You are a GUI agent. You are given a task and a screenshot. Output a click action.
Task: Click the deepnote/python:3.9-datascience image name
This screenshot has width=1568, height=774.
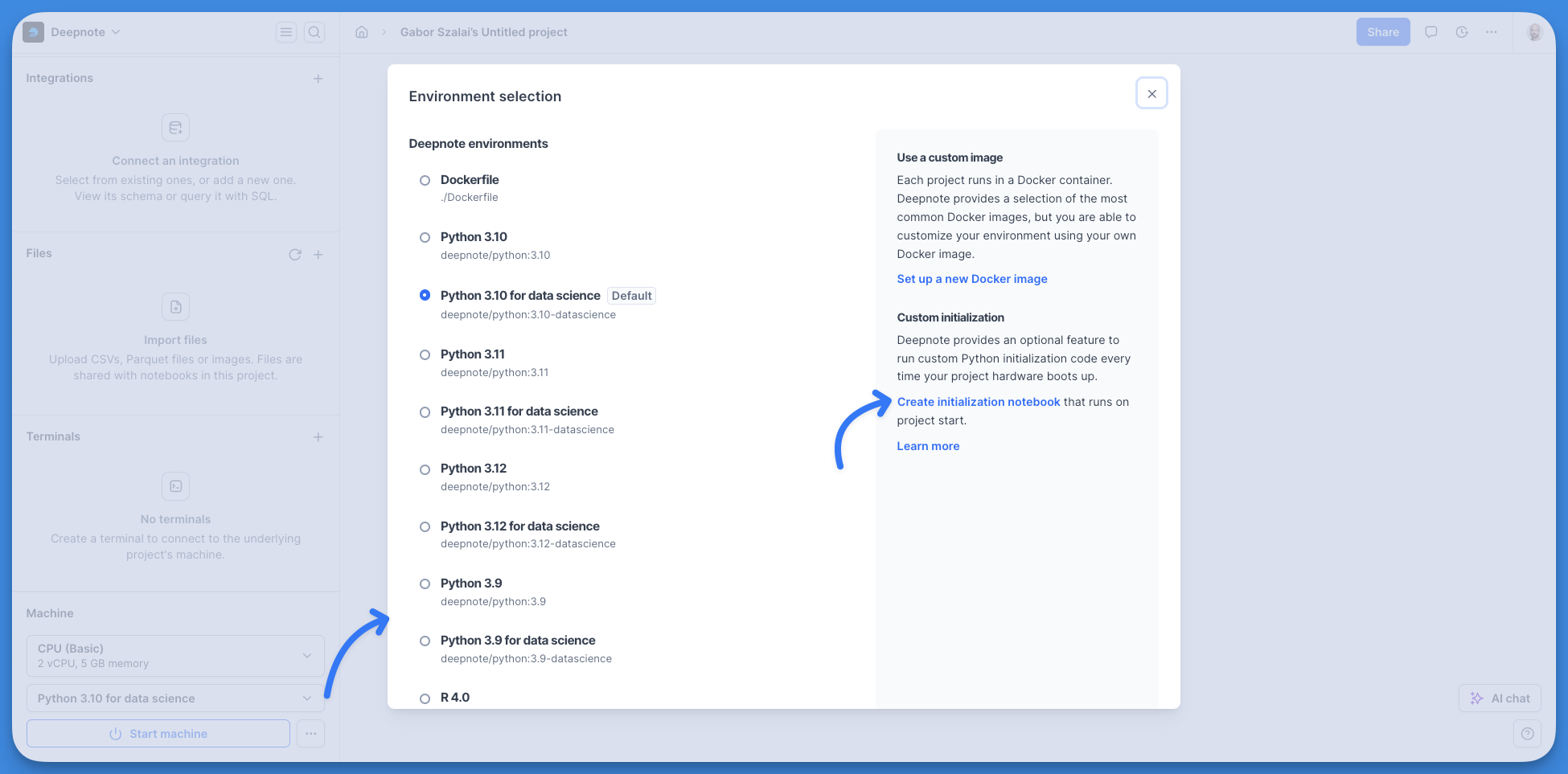526,659
